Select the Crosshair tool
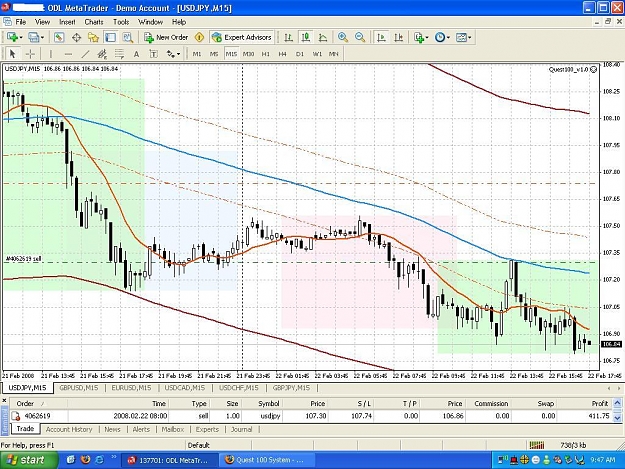The height and width of the screenshot is (469, 625). [30, 54]
